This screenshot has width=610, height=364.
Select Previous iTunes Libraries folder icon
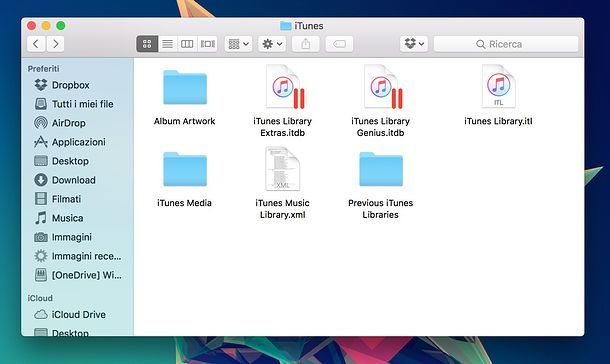click(x=381, y=169)
